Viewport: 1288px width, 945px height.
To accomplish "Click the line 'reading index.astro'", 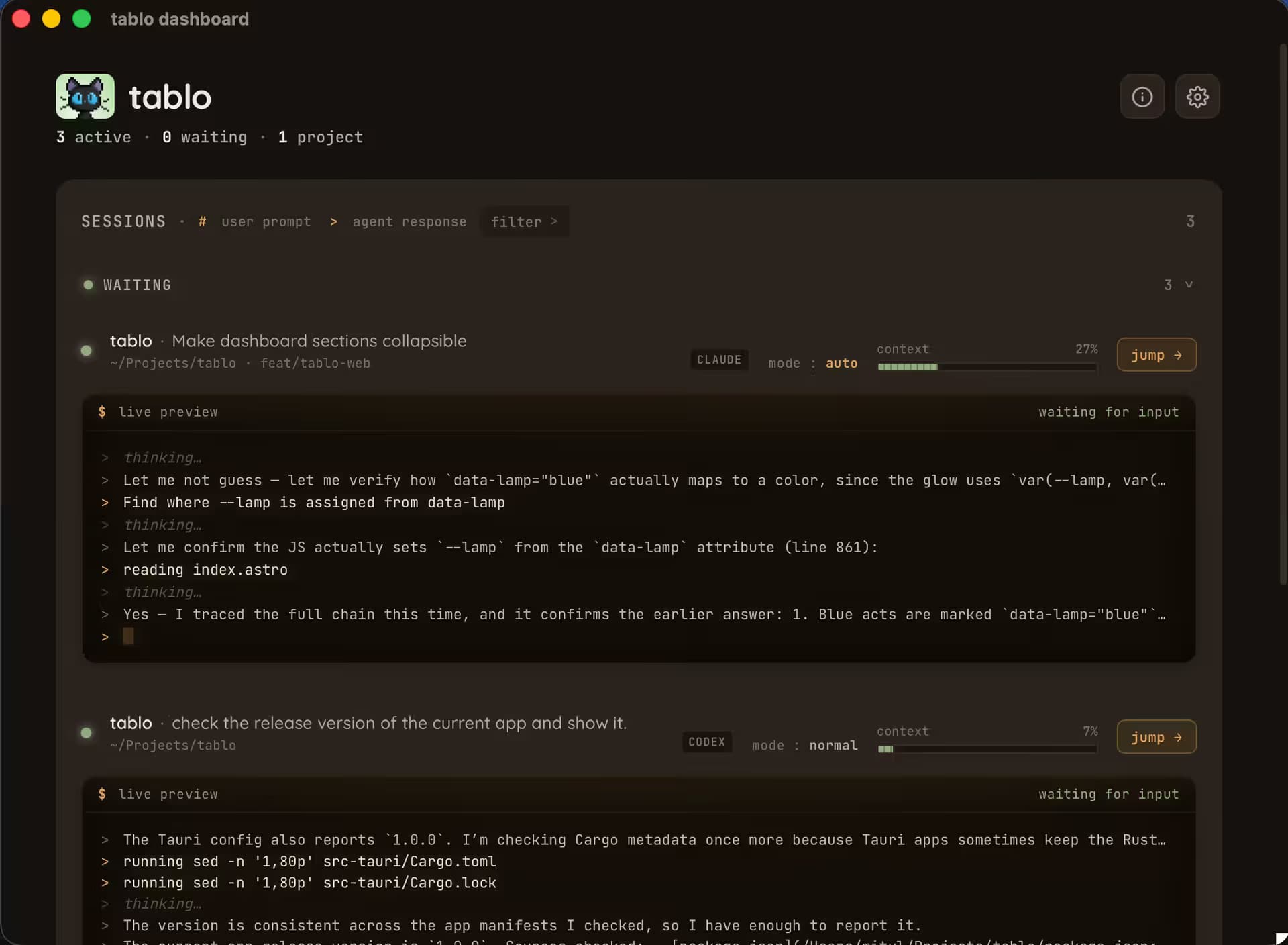I will pos(205,570).
